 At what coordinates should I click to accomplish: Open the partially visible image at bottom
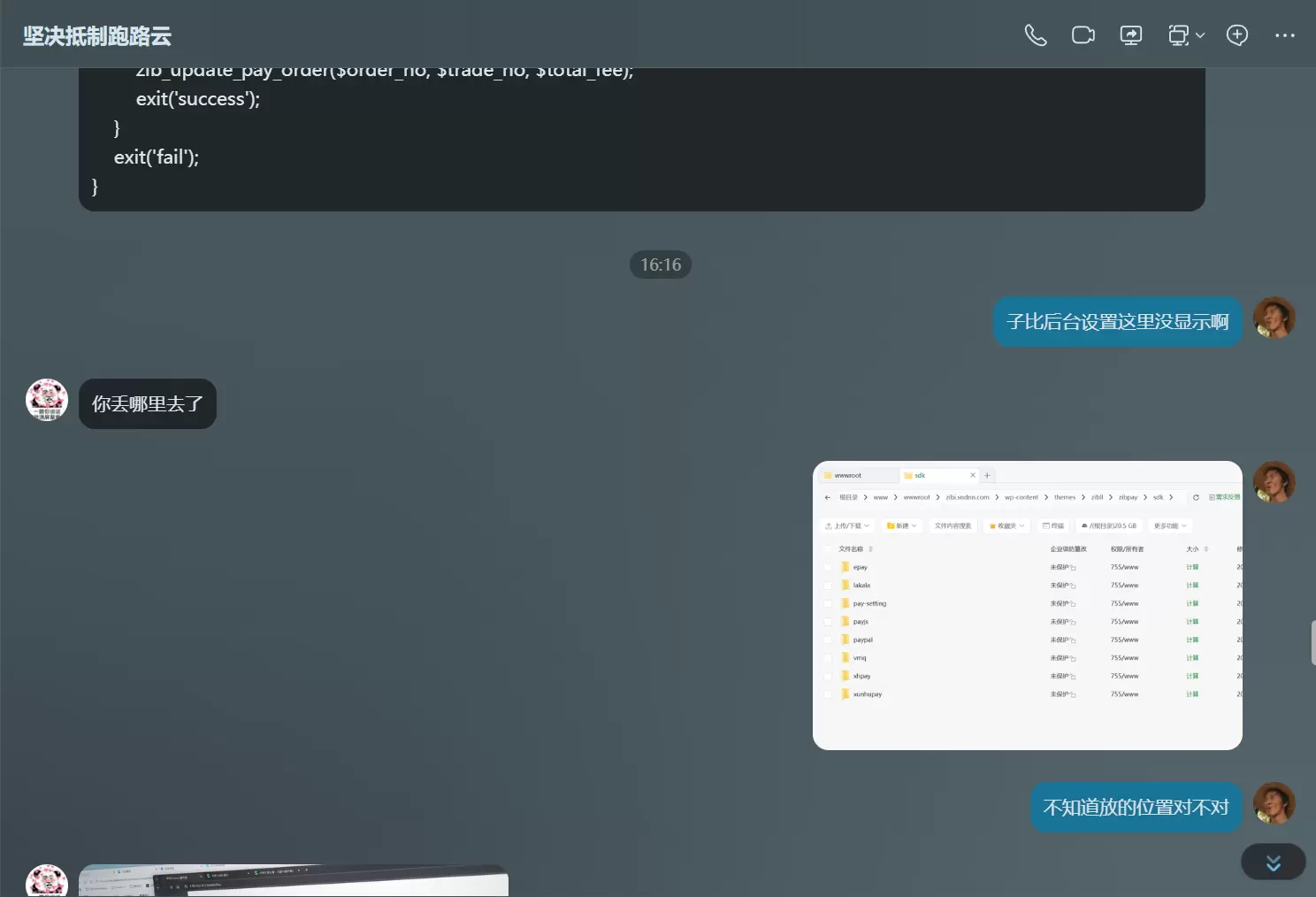pyautogui.click(x=294, y=881)
